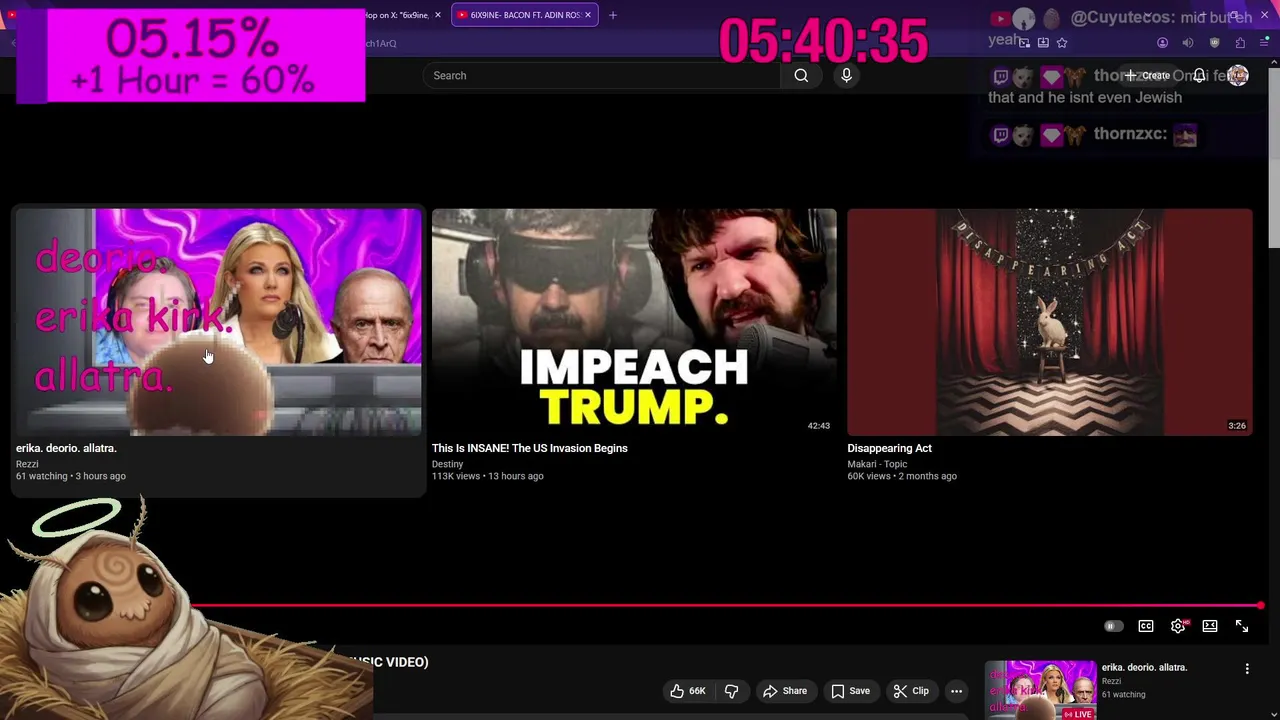The width and height of the screenshot is (1280, 720).
Task: Start voice search with the microphone icon
Action: (846, 75)
